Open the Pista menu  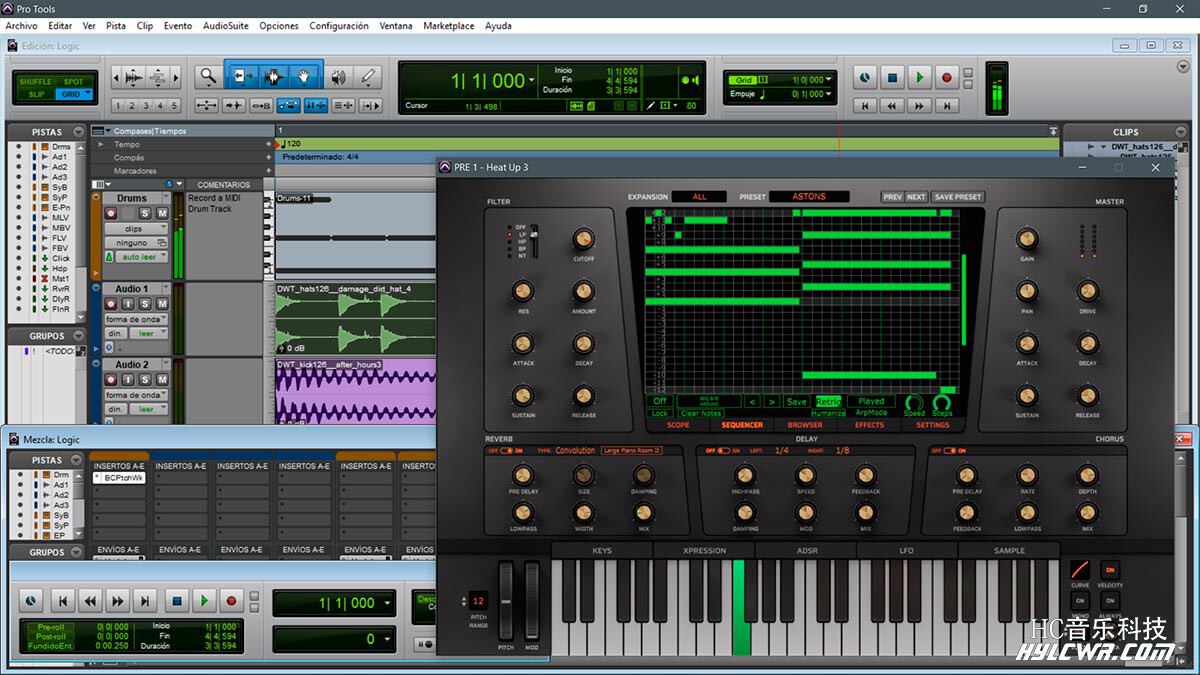116,26
